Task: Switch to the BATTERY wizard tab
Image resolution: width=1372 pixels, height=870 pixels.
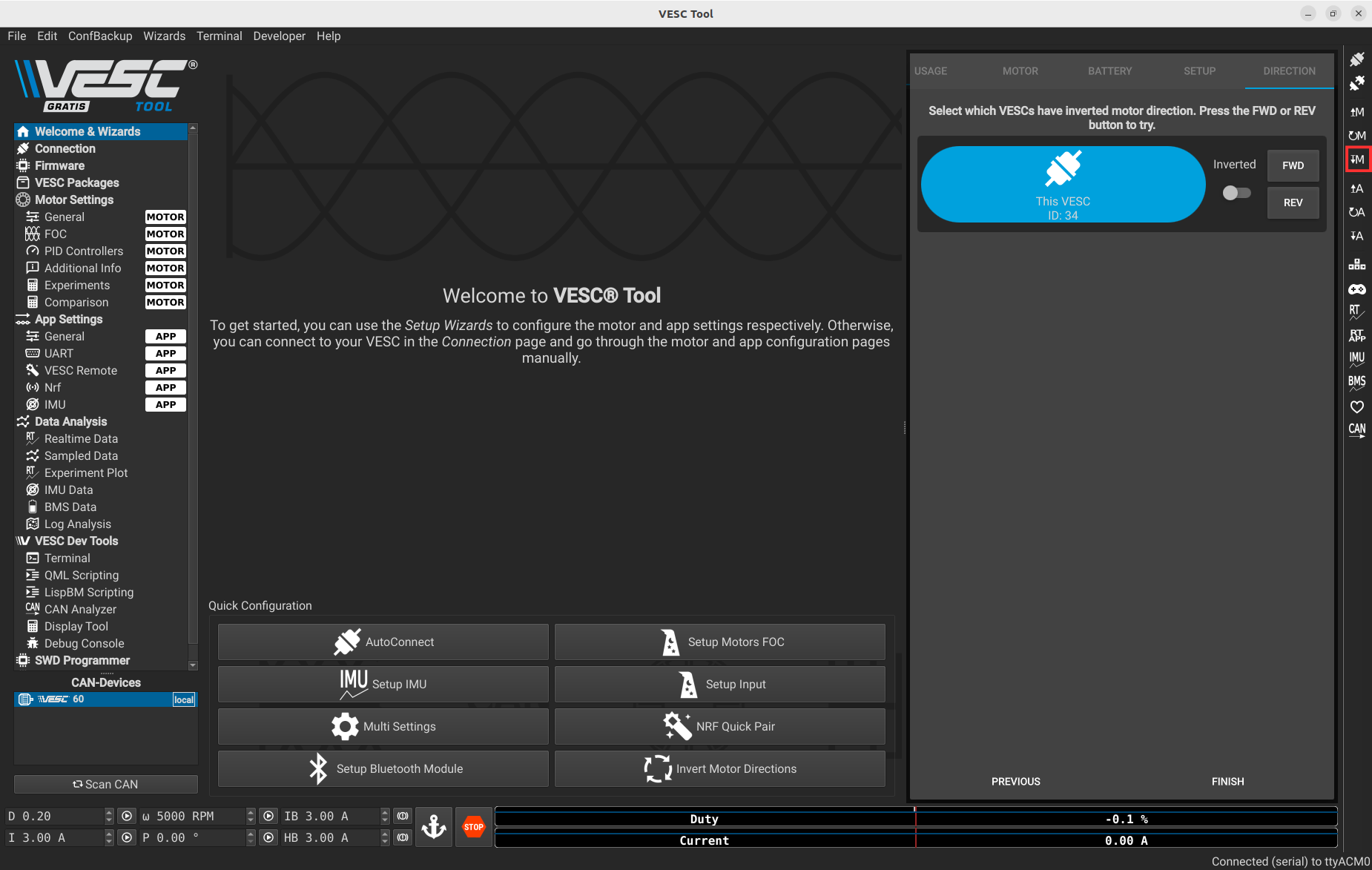Action: pyautogui.click(x=1110, y=71)
